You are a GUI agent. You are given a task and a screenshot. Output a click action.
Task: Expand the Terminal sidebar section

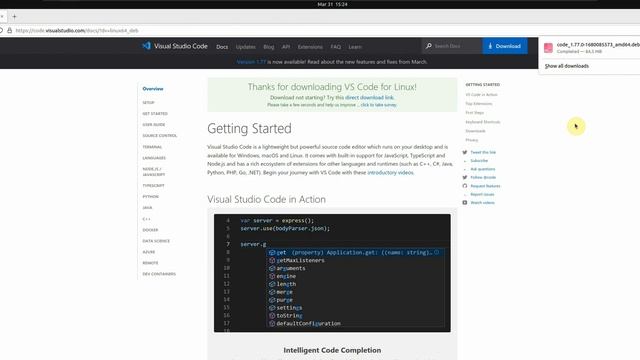click(152, 147)
